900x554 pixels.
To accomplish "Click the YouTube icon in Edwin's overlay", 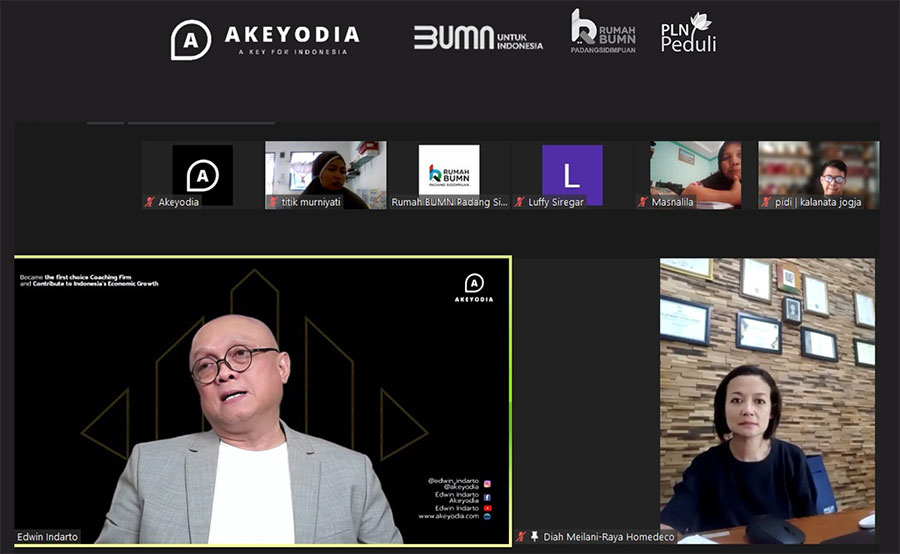I will pos(487,507).
